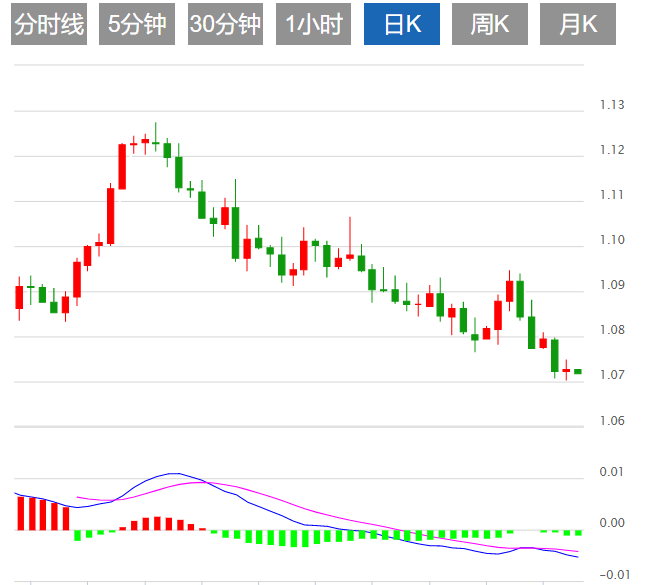The image size is (653, 585).
Task: Switch to the 分时线 chart tab
Action: [49, 24]
